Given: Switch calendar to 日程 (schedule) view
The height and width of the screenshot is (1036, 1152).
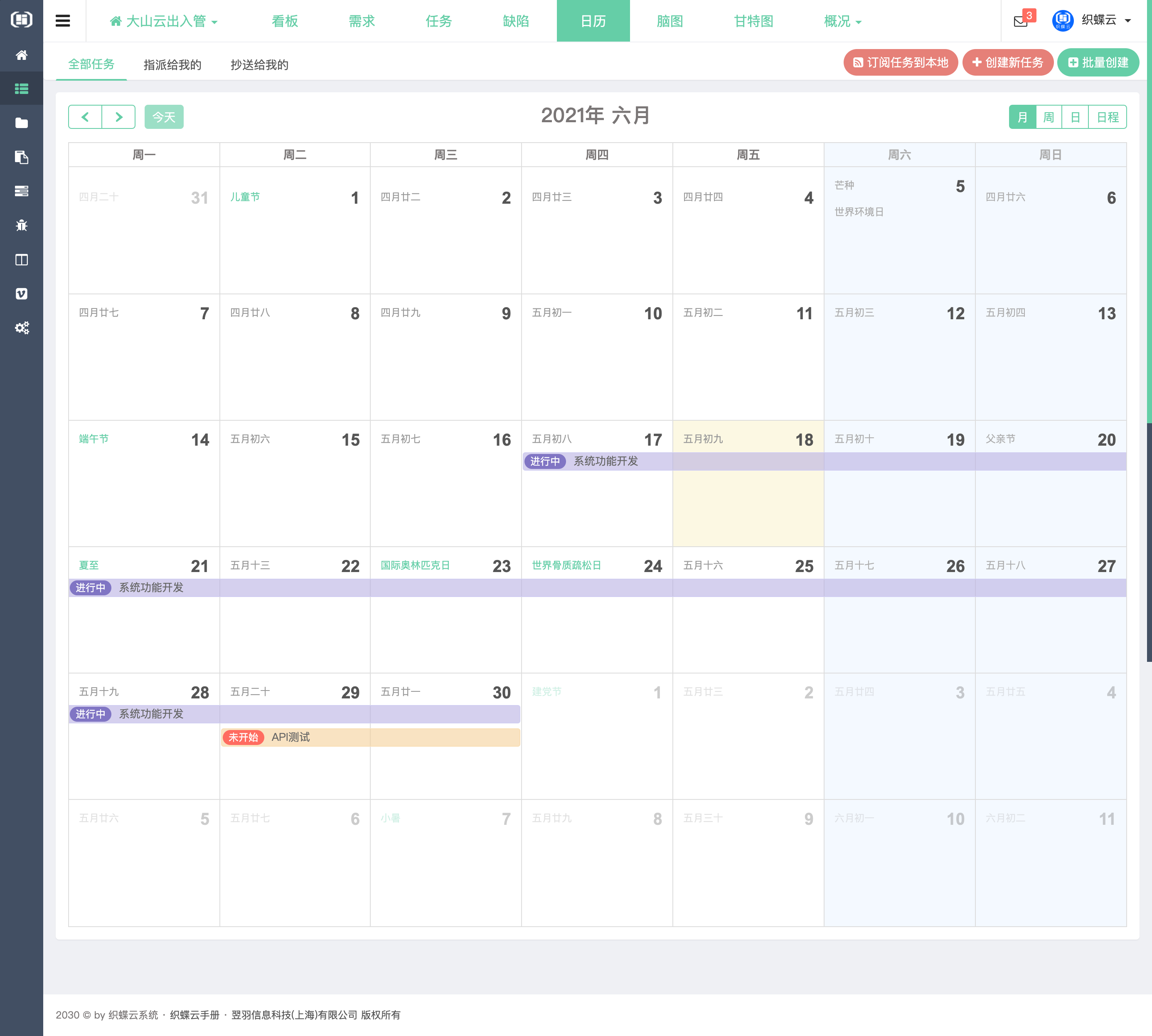Looking at the screenshot, I should (x=1107, y=117).
